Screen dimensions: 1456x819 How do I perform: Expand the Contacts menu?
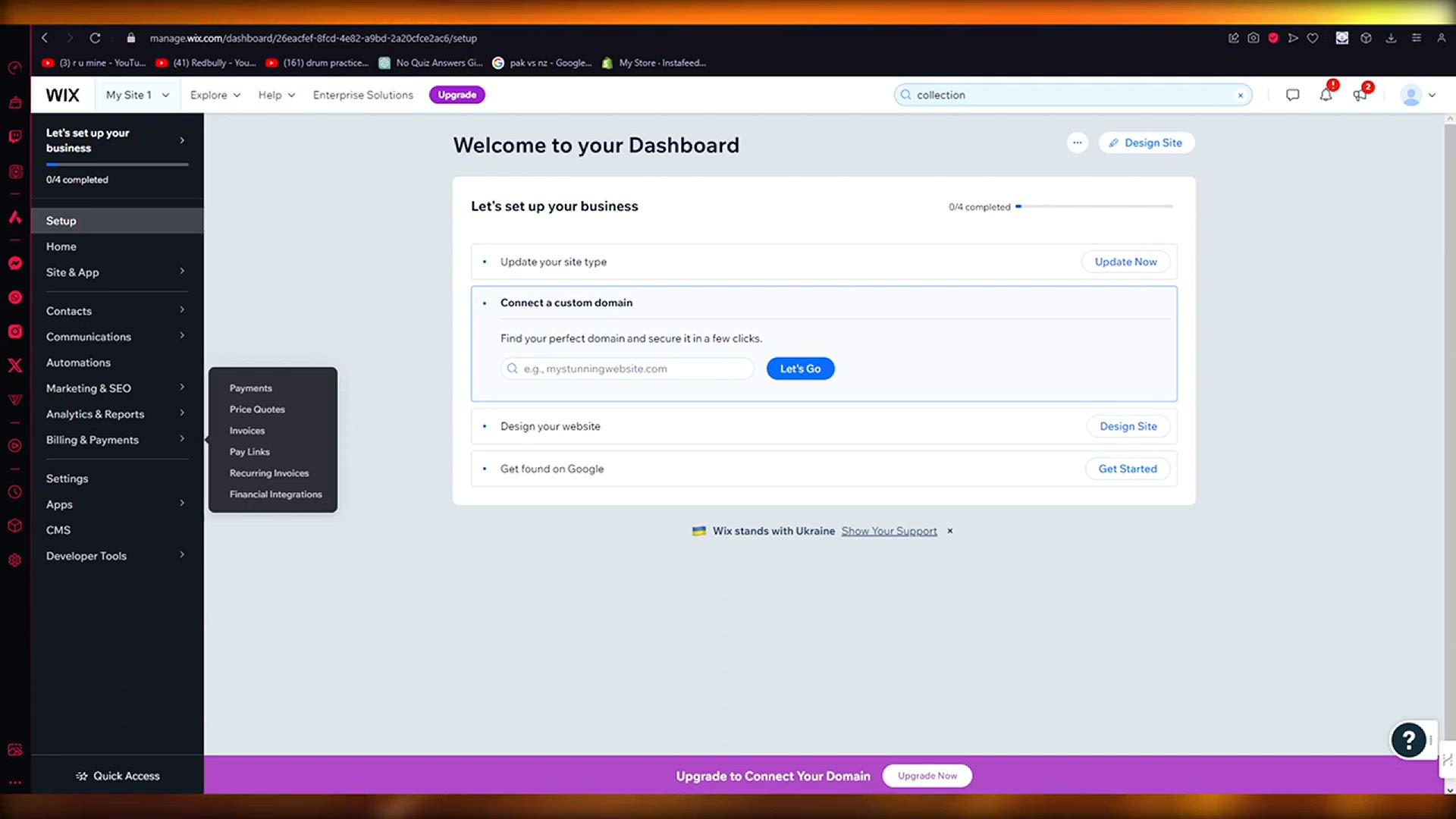pyautogui.click(x=117, y=311)
